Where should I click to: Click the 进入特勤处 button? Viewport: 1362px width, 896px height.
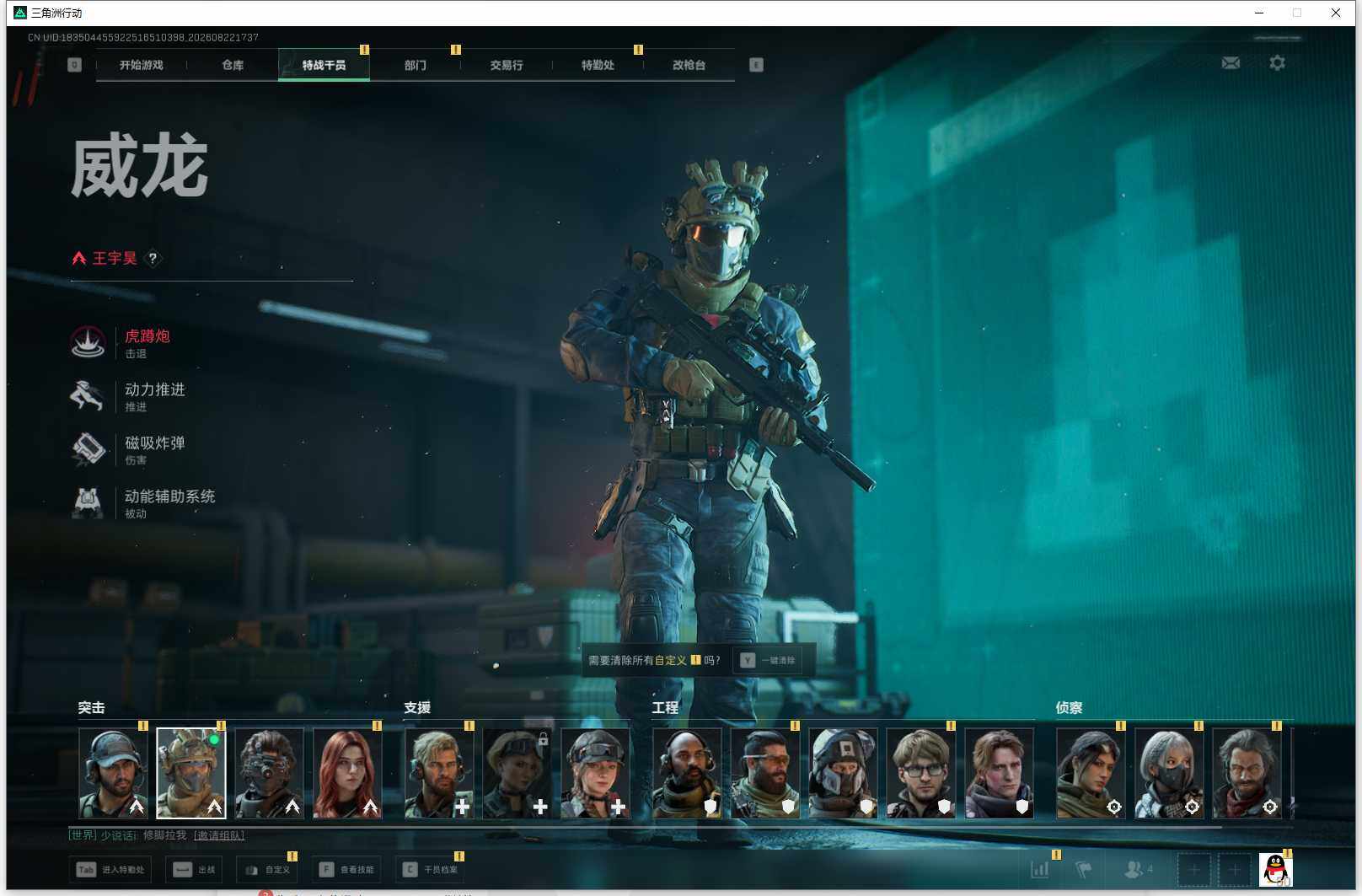110,869
